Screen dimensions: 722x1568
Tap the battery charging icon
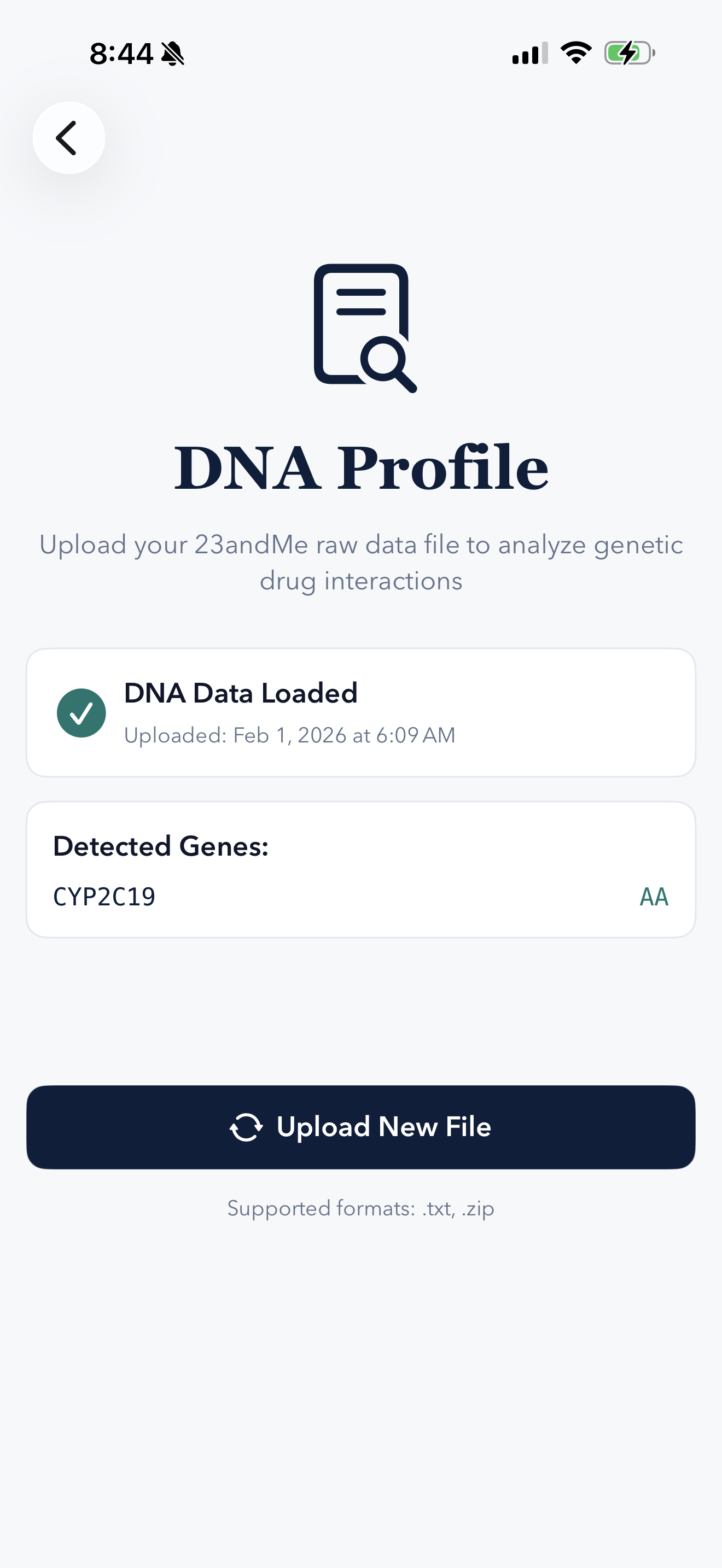629,53
